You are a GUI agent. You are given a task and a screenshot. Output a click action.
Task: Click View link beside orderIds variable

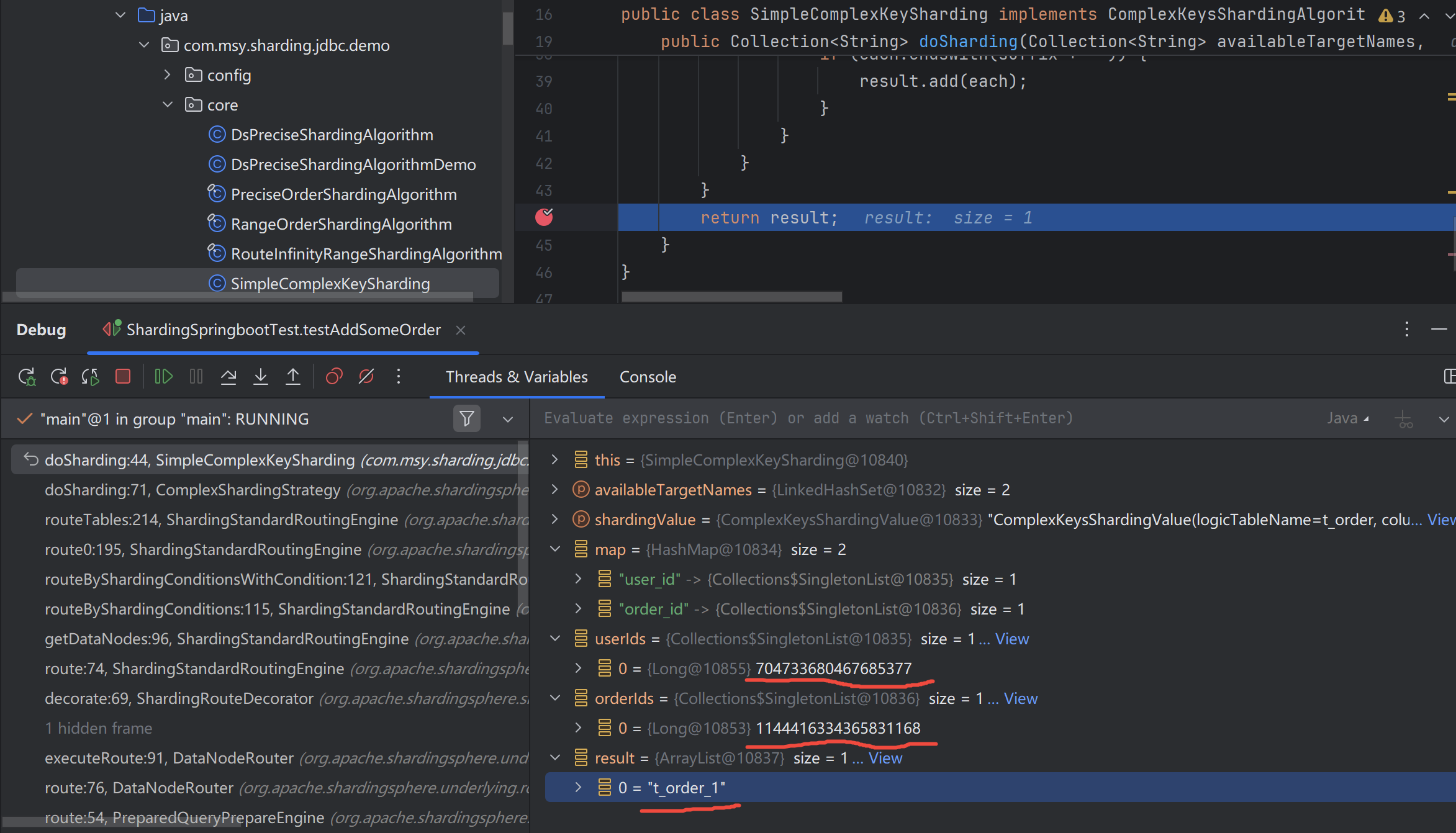[x=1020, y=698]
